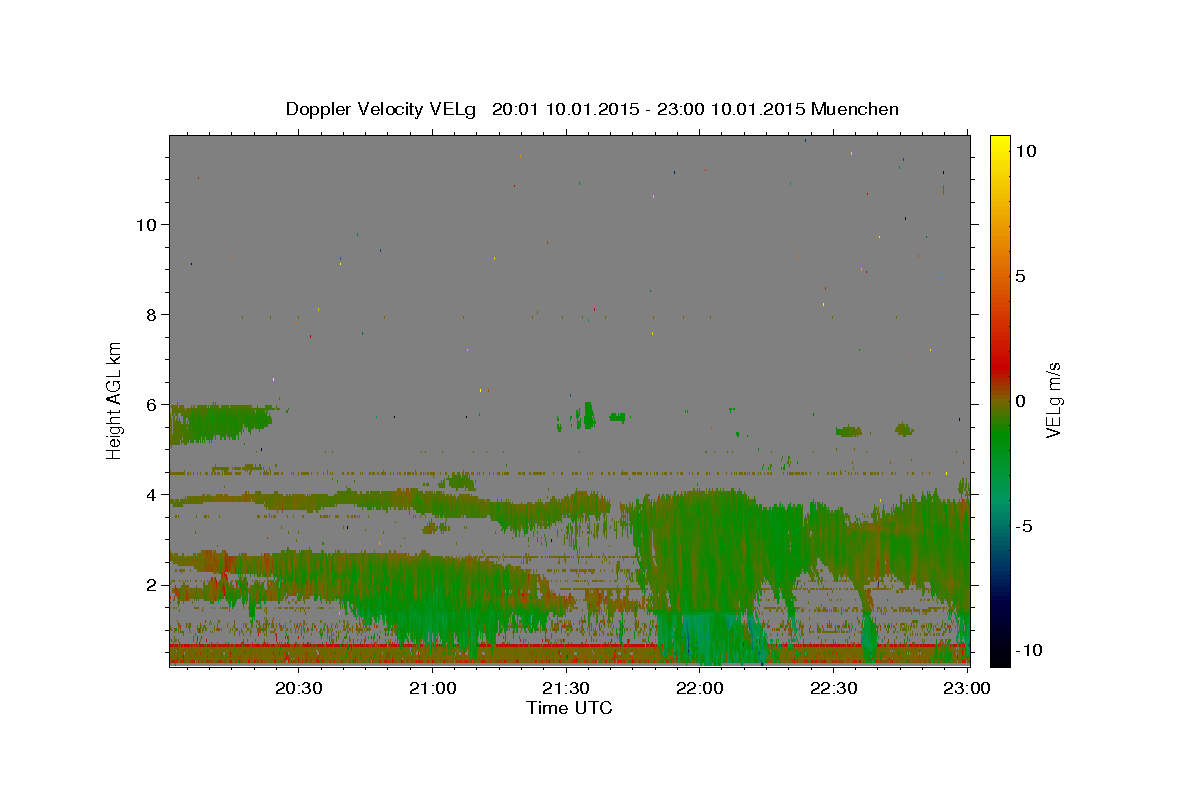Click the 20:30 time tick label
1200x800 pixels.
point(299,688)
